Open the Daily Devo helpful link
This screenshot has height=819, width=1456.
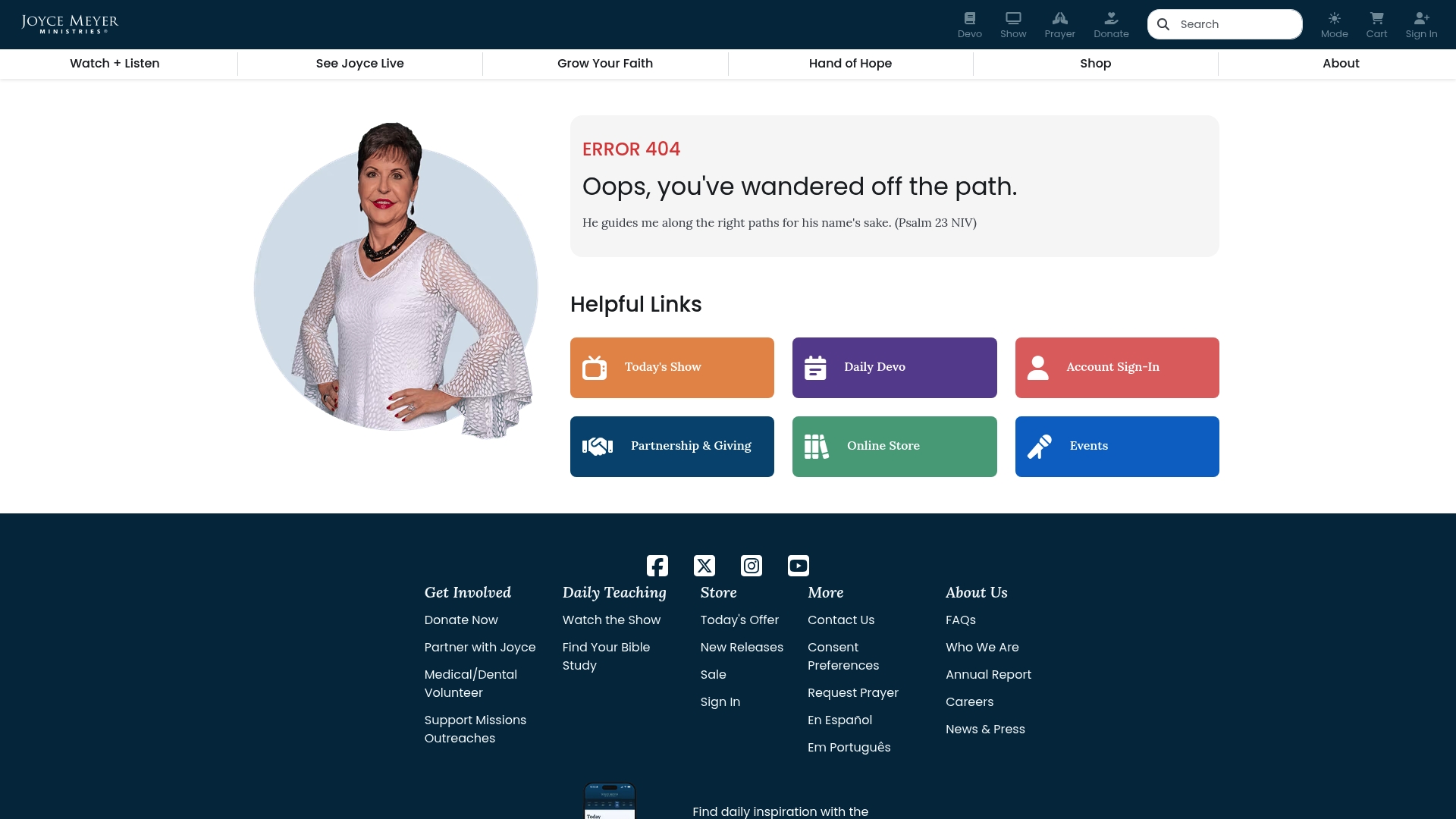895,368
